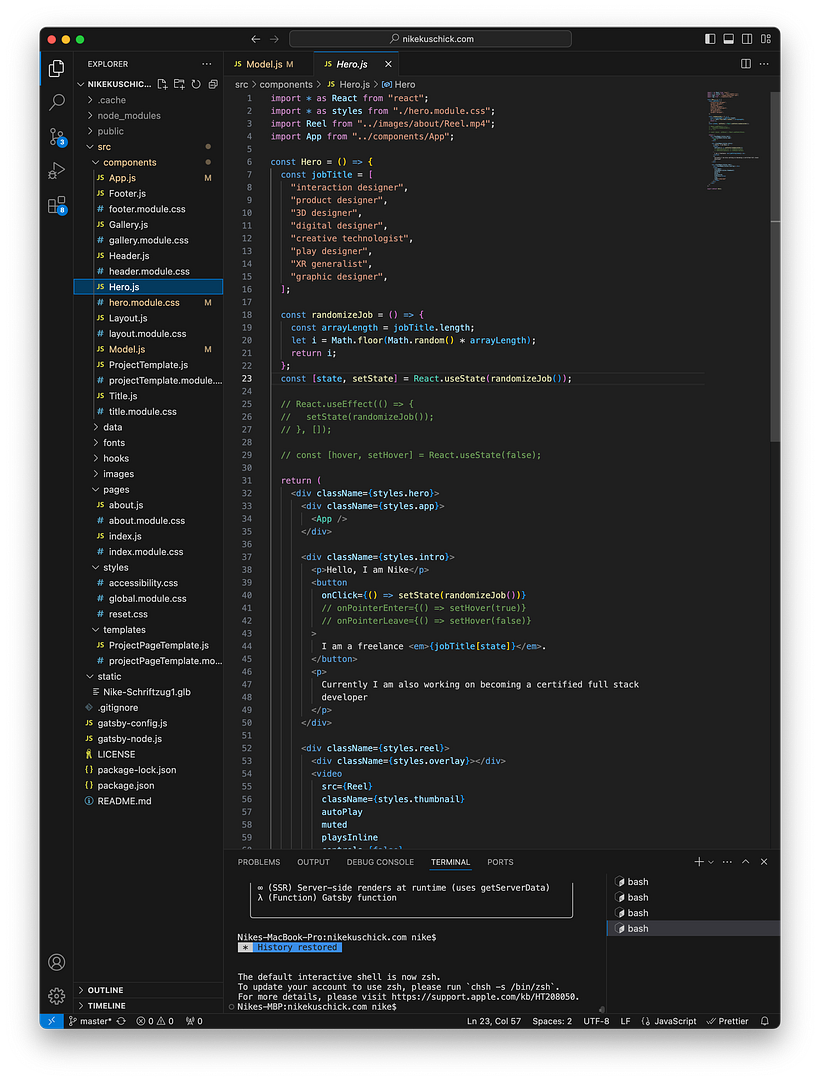Open the Accounts menu icon

pyautogui.click(x=57, y=962)
